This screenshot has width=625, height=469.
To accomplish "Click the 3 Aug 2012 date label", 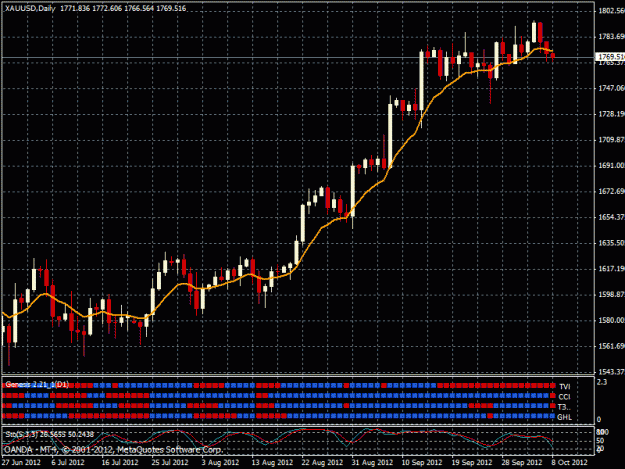I will (220, 462).
